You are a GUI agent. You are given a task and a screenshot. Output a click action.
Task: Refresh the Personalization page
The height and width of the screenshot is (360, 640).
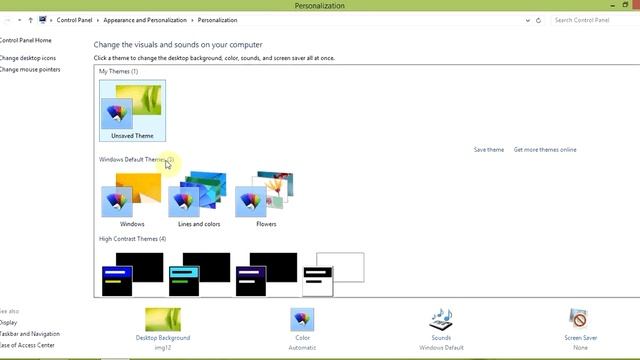tap(538, 20)
